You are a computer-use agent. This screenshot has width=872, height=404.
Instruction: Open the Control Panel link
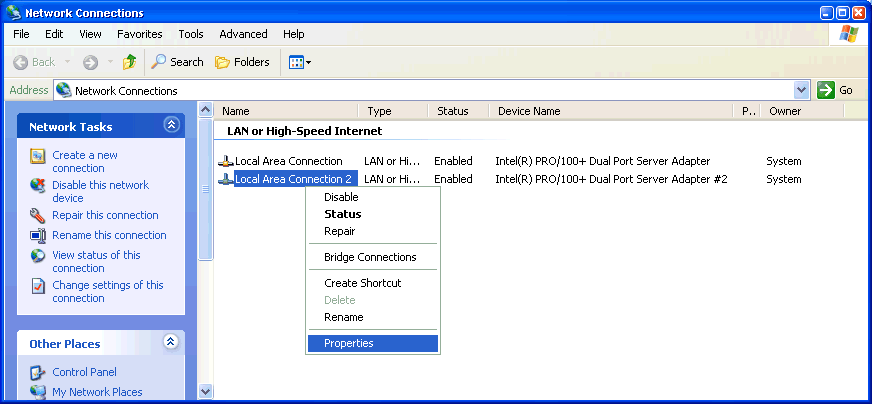(x=84, y=372)
